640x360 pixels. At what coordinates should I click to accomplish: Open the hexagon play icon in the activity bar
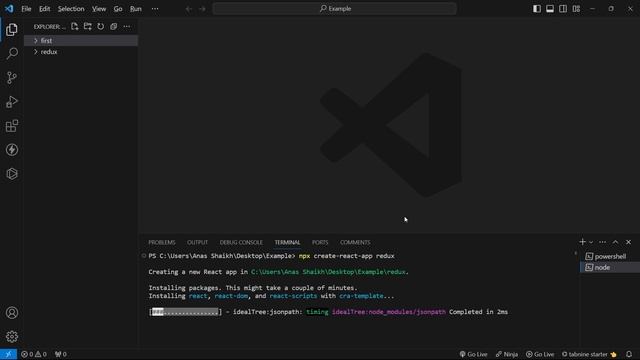[x=12, y=174]
